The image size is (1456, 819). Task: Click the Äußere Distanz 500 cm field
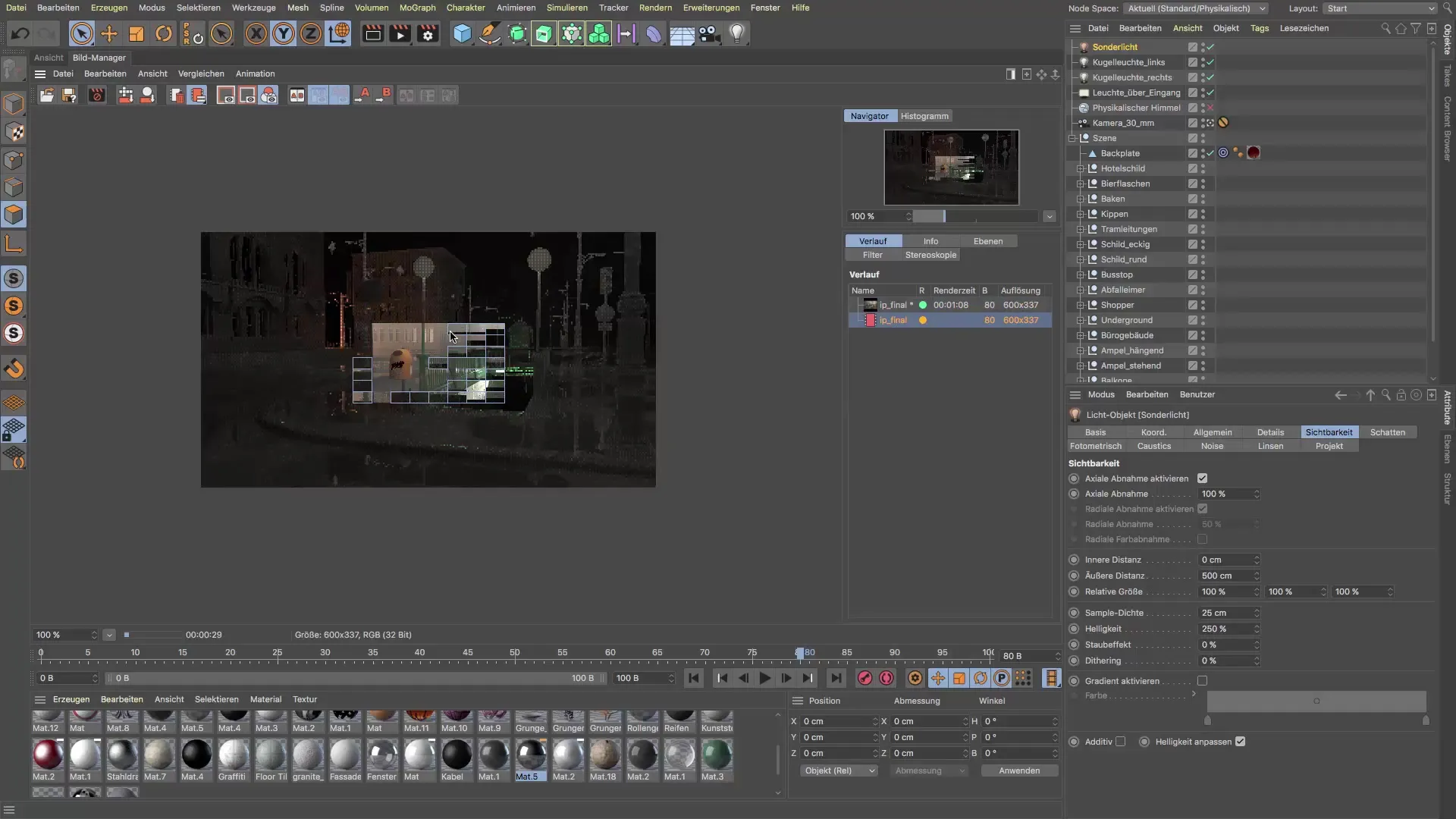coord(1228,576)
